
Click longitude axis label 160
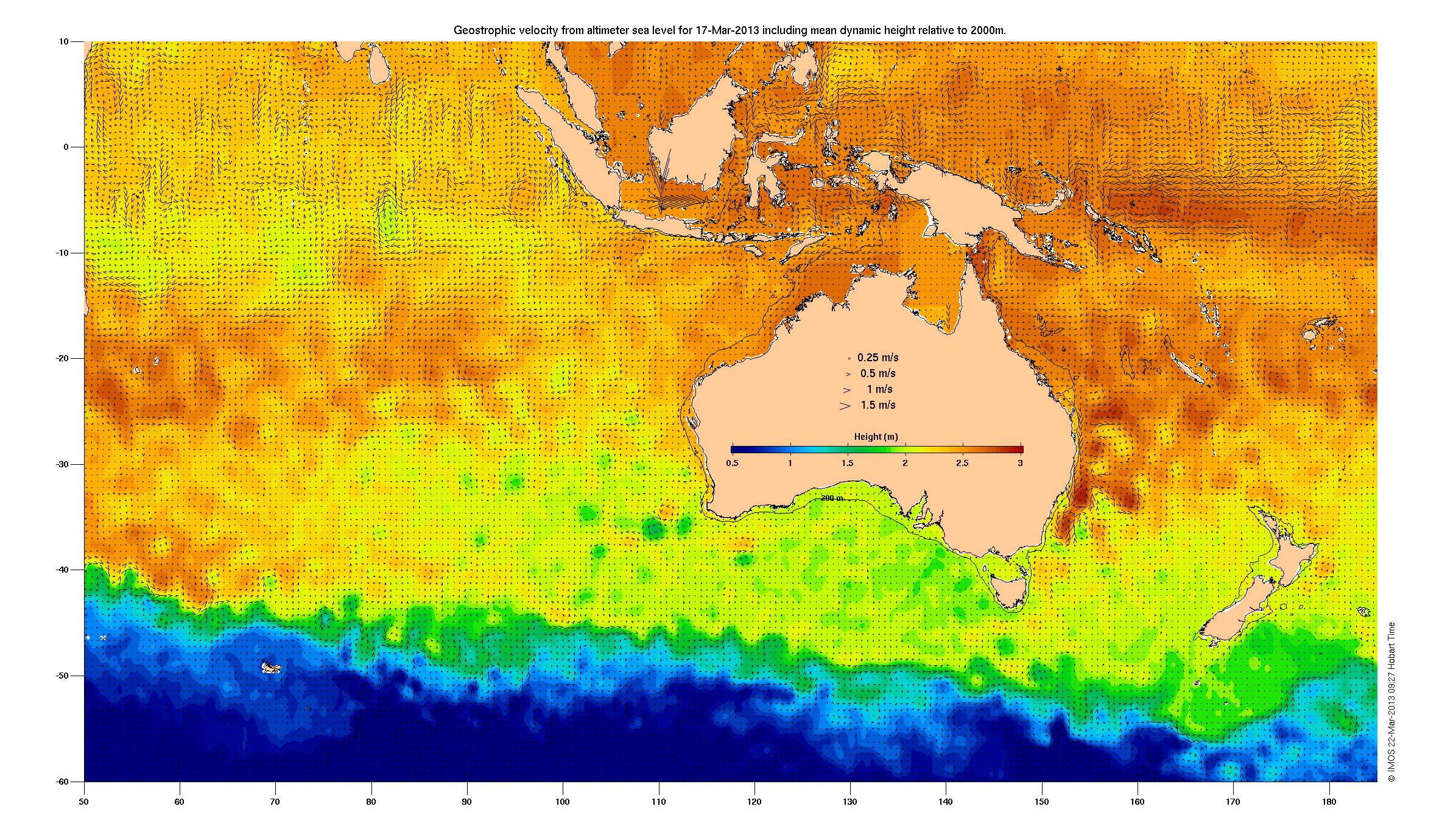coord(1137,802)
